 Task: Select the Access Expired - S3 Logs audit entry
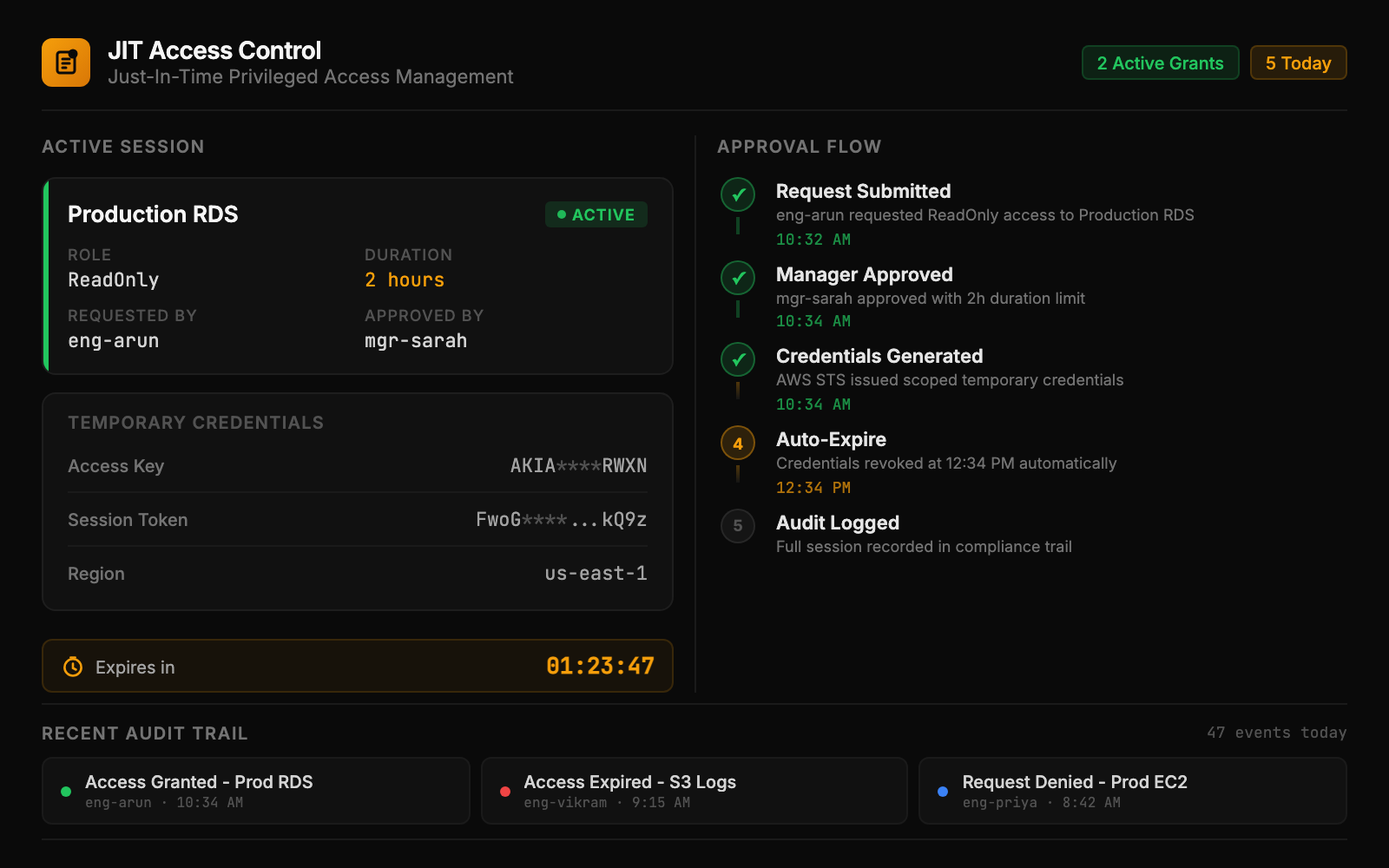694,791
